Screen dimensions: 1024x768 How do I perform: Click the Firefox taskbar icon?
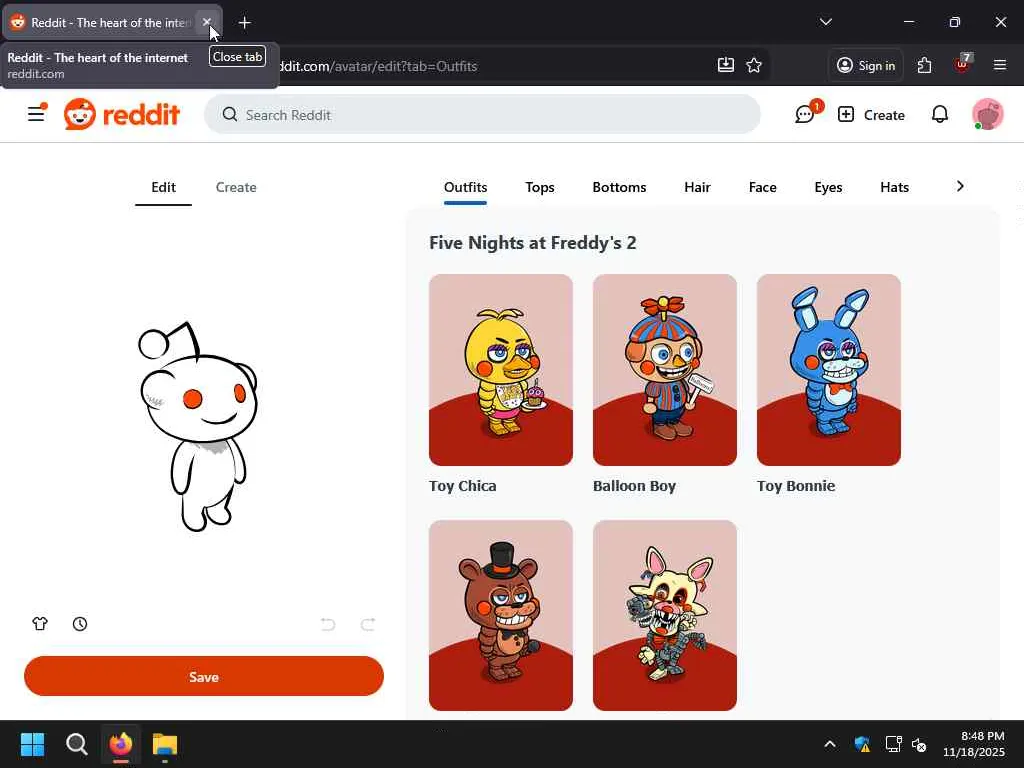121,744
